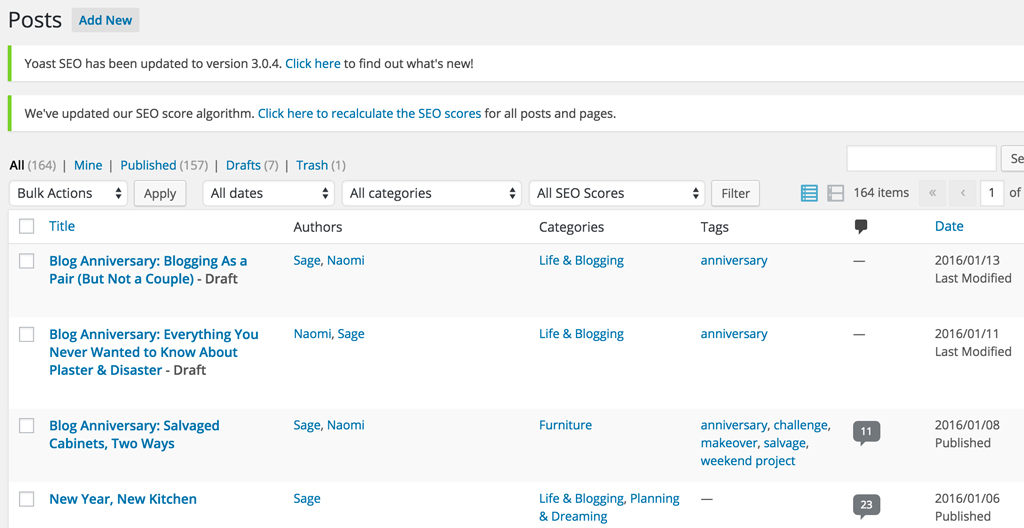
Task: Open the 23 comments bubble
Action: coord(866,505)
